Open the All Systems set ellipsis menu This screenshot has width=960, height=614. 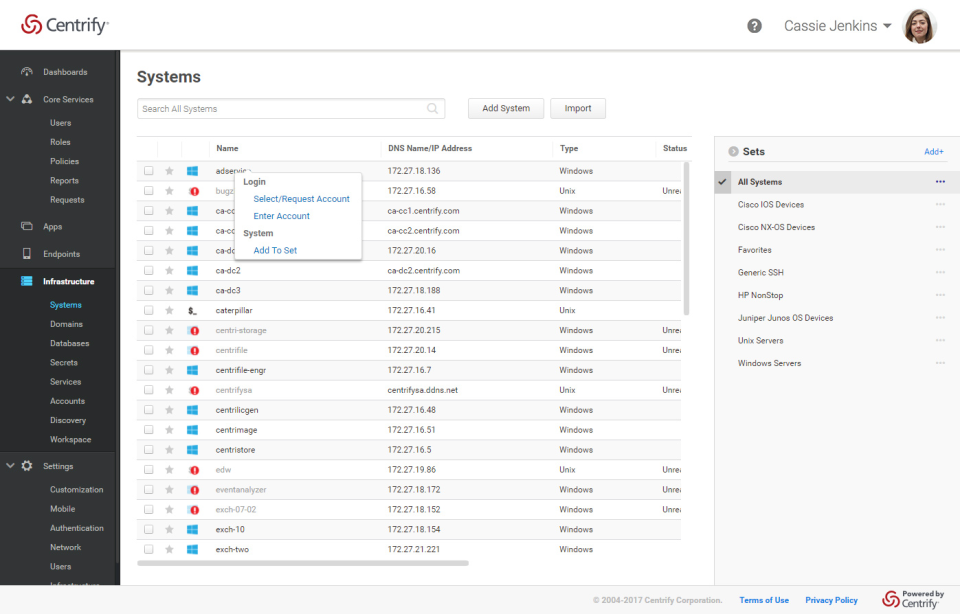tap(940, 182)
